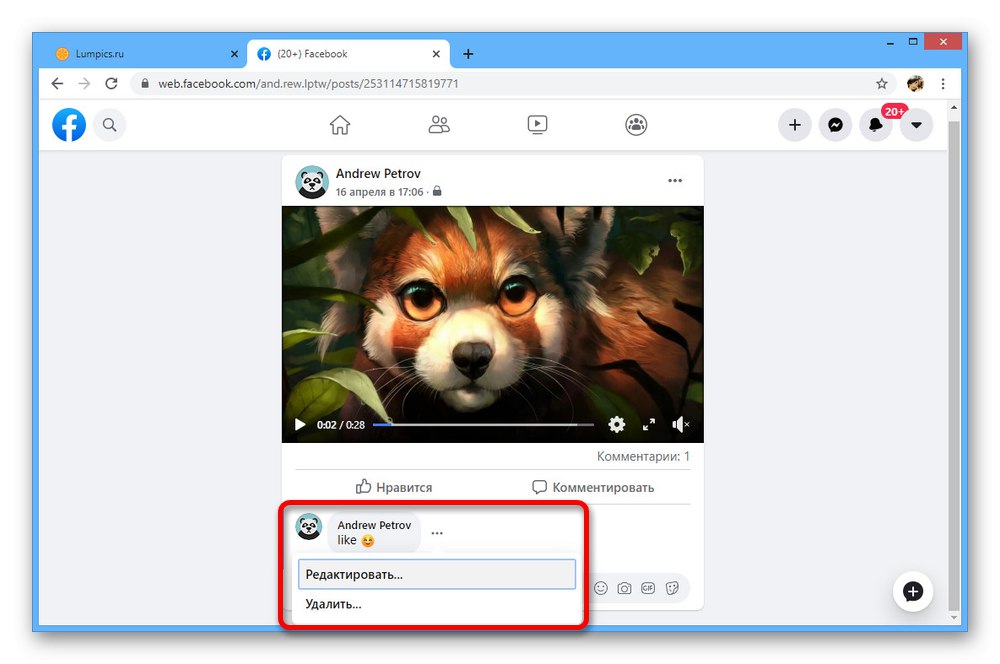1000x664 pixels.
Task: Open Andrew Petrov name in the comment
Action: click(x=374, y=525)
